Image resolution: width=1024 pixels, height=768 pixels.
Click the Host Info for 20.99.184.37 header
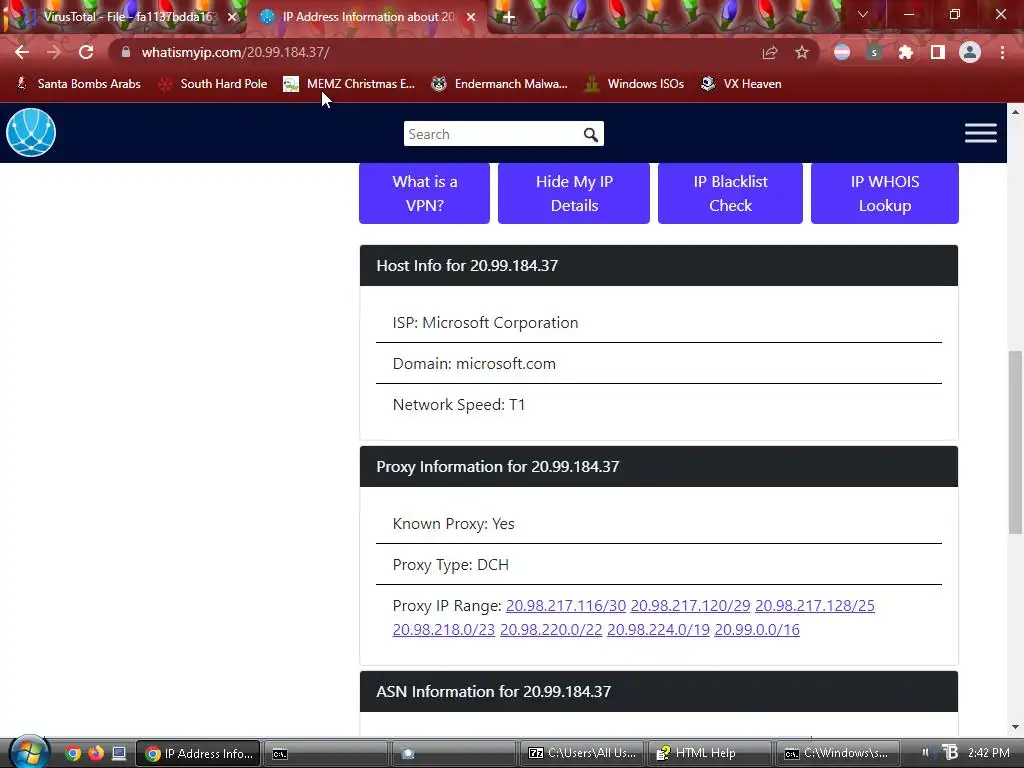[x=658, y=266]
